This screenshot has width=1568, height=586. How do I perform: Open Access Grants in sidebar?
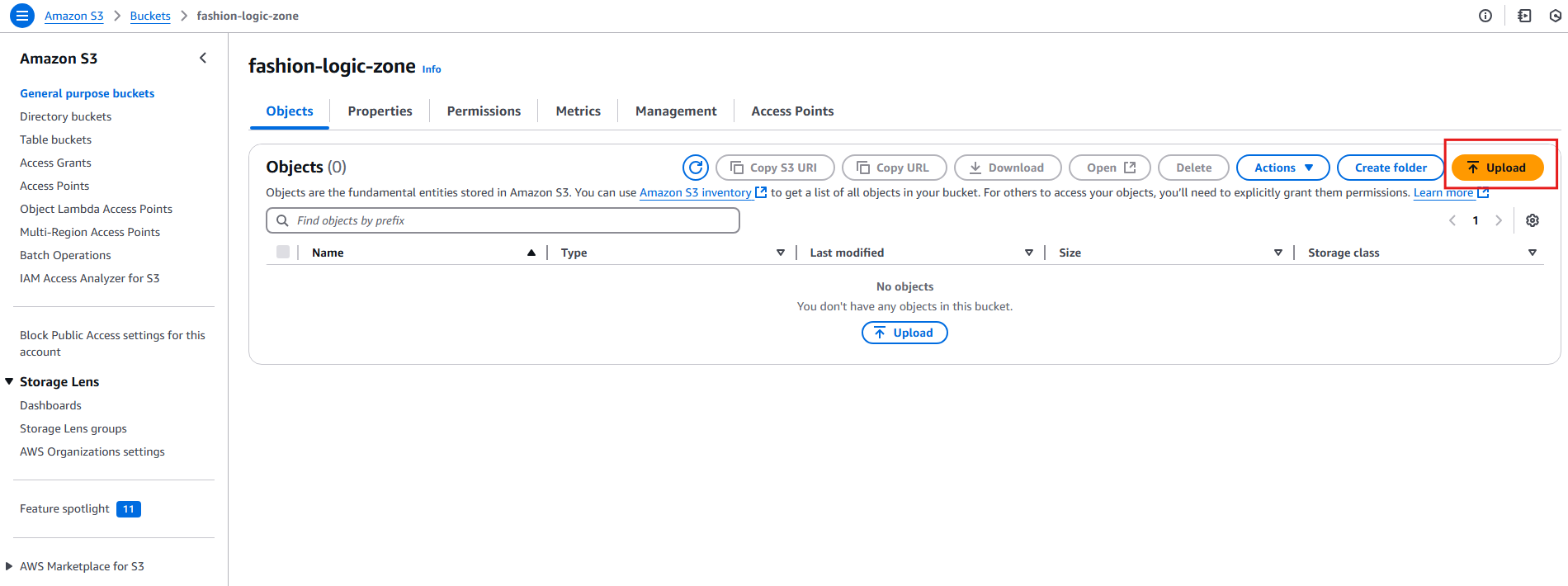(x=55, y=163)
